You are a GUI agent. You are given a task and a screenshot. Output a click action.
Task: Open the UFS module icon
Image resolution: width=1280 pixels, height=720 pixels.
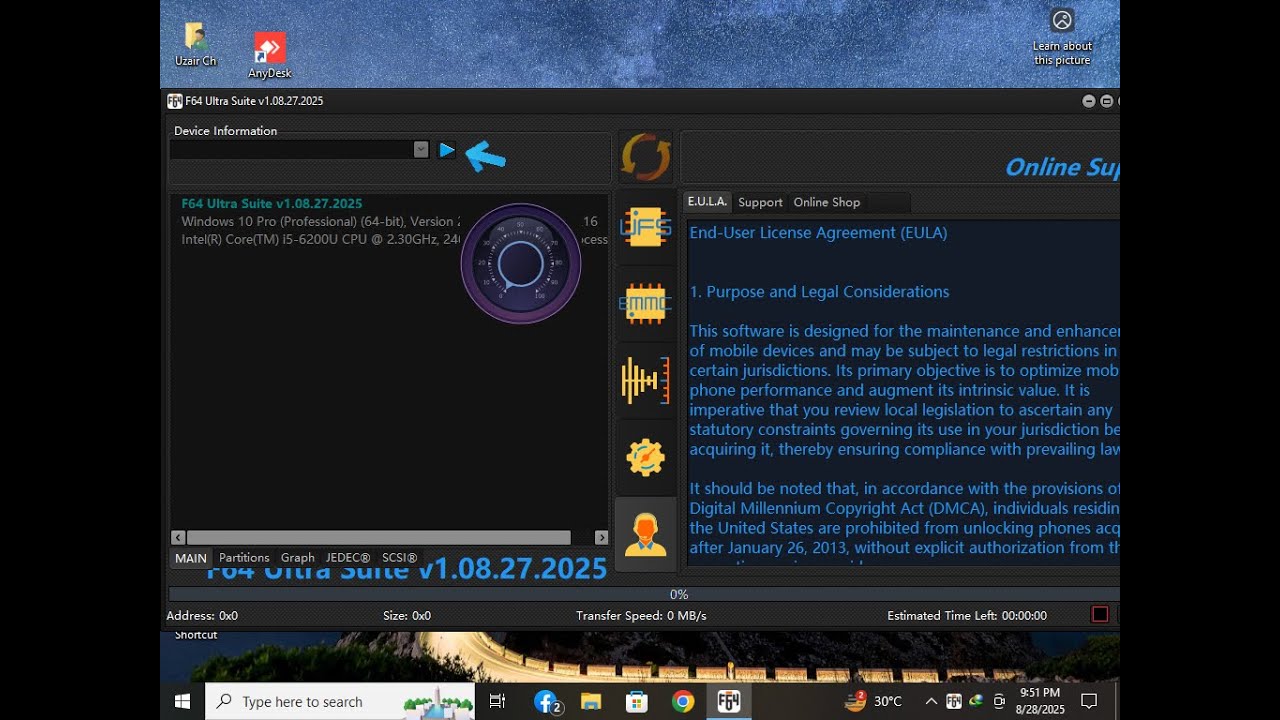click(x=645, y=227)
